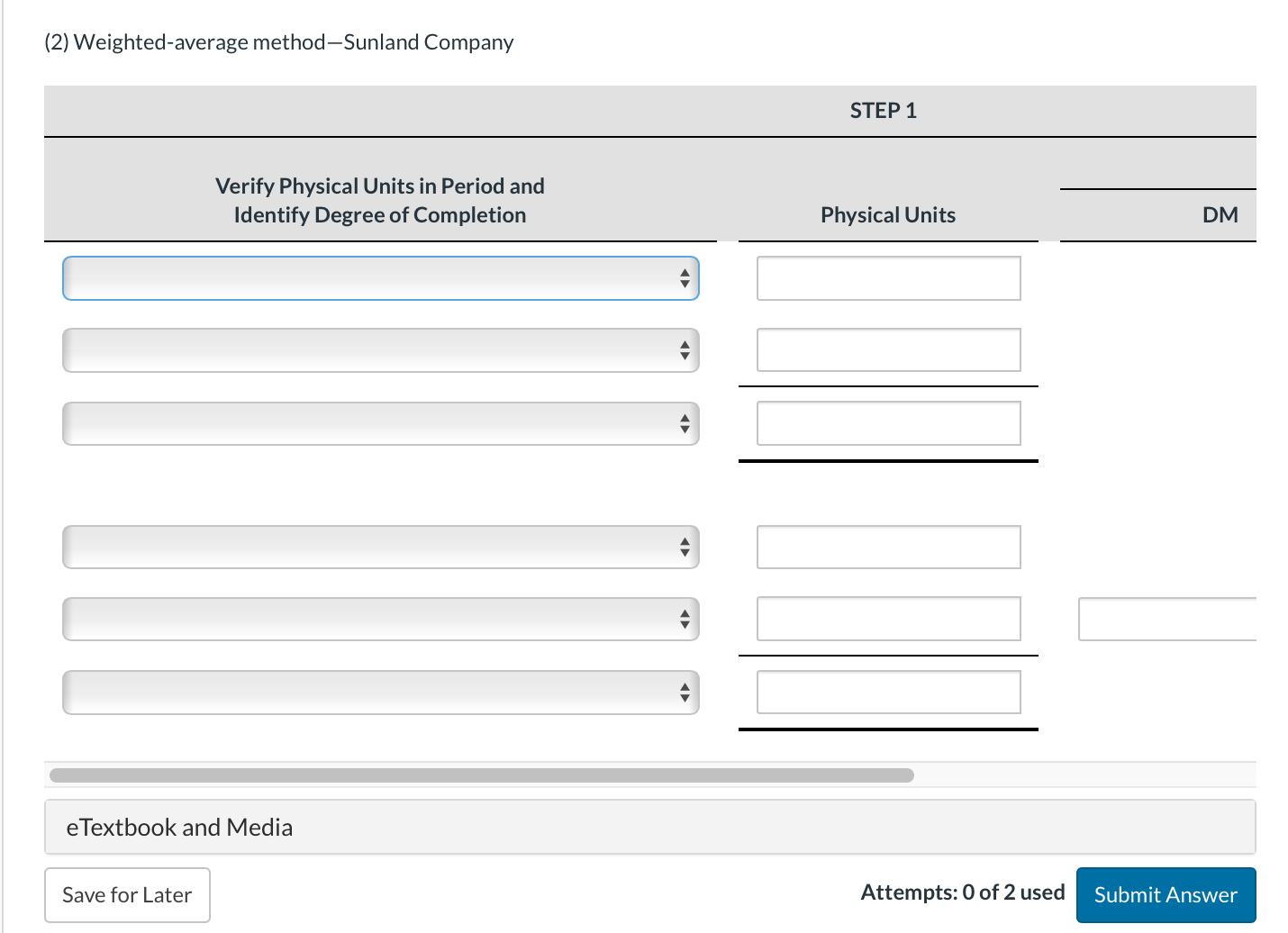Click the first Physical Units input field
This screenshot has width=1288, height=933.
point(887,278)
